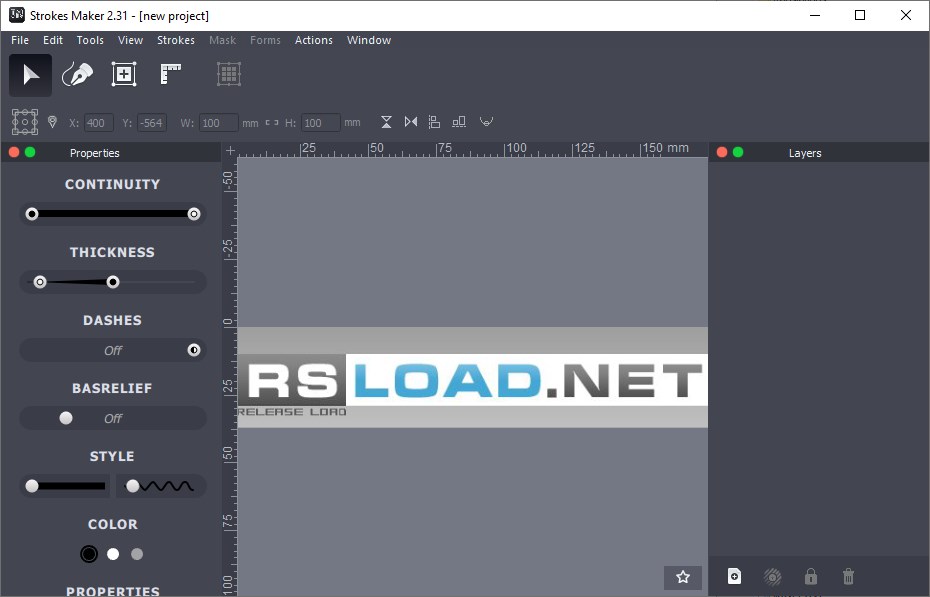930x597 pixels.
Task: Lock the selected layer
Action: coord(811,576)
